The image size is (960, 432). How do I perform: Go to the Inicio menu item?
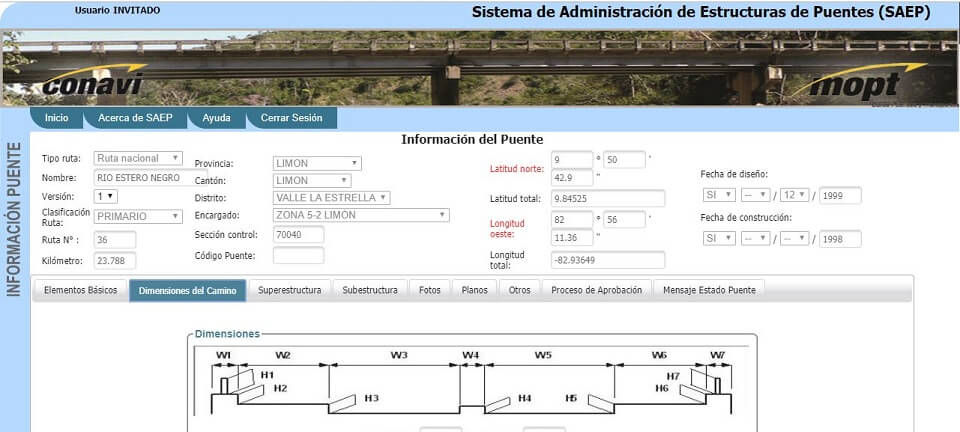point(57,118)
